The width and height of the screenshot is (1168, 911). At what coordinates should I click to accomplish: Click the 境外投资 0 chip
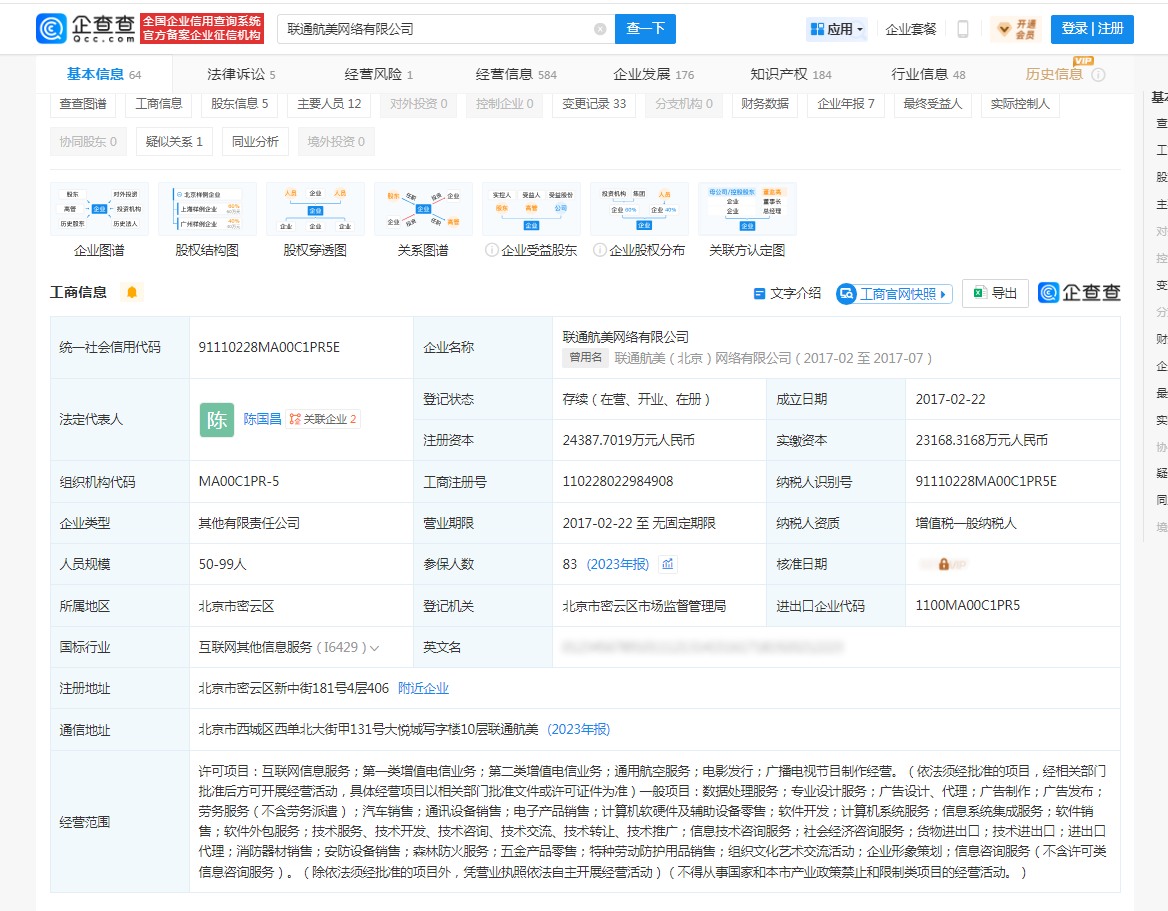[336, 142]
